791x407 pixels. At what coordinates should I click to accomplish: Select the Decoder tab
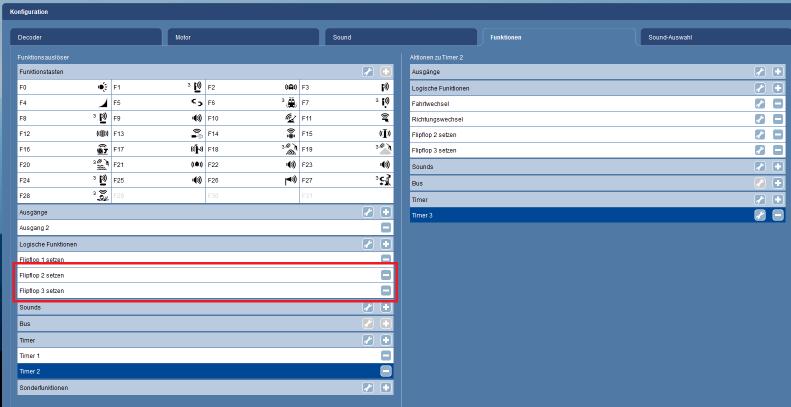[85, 37]
